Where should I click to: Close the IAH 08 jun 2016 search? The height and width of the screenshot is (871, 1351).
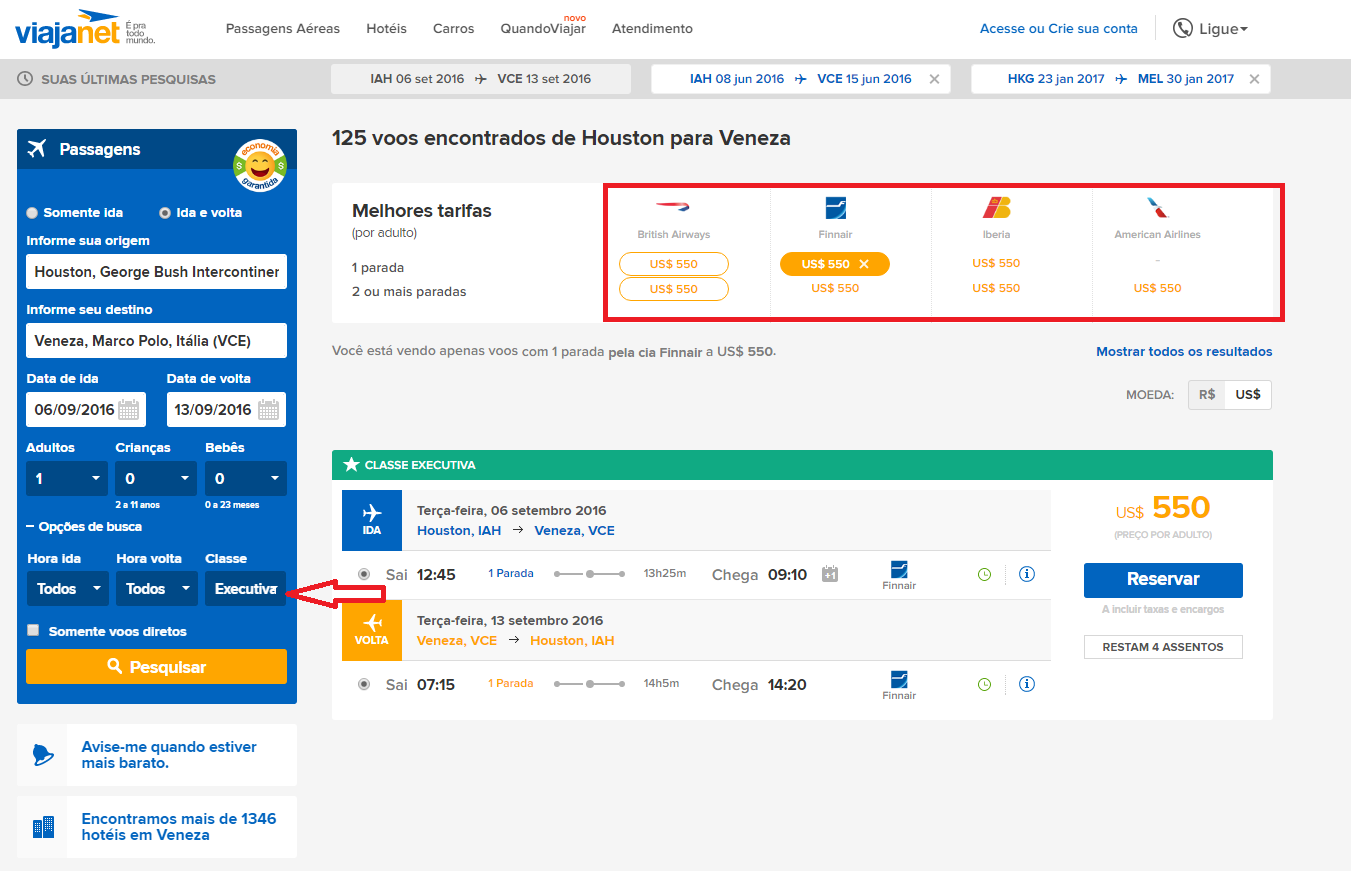pos(934,79)
